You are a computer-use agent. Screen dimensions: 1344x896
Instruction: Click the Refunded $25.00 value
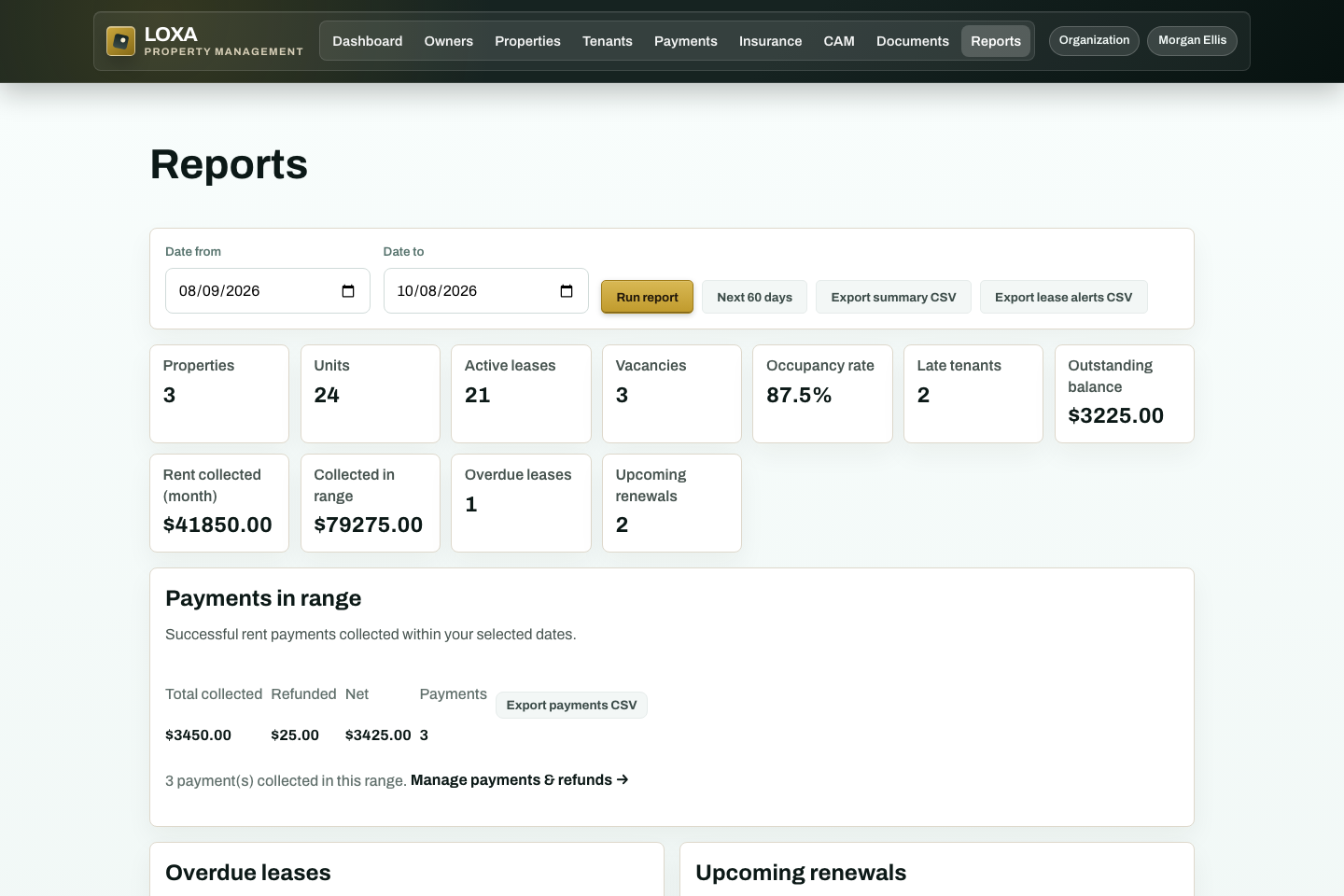click(295, 735)
